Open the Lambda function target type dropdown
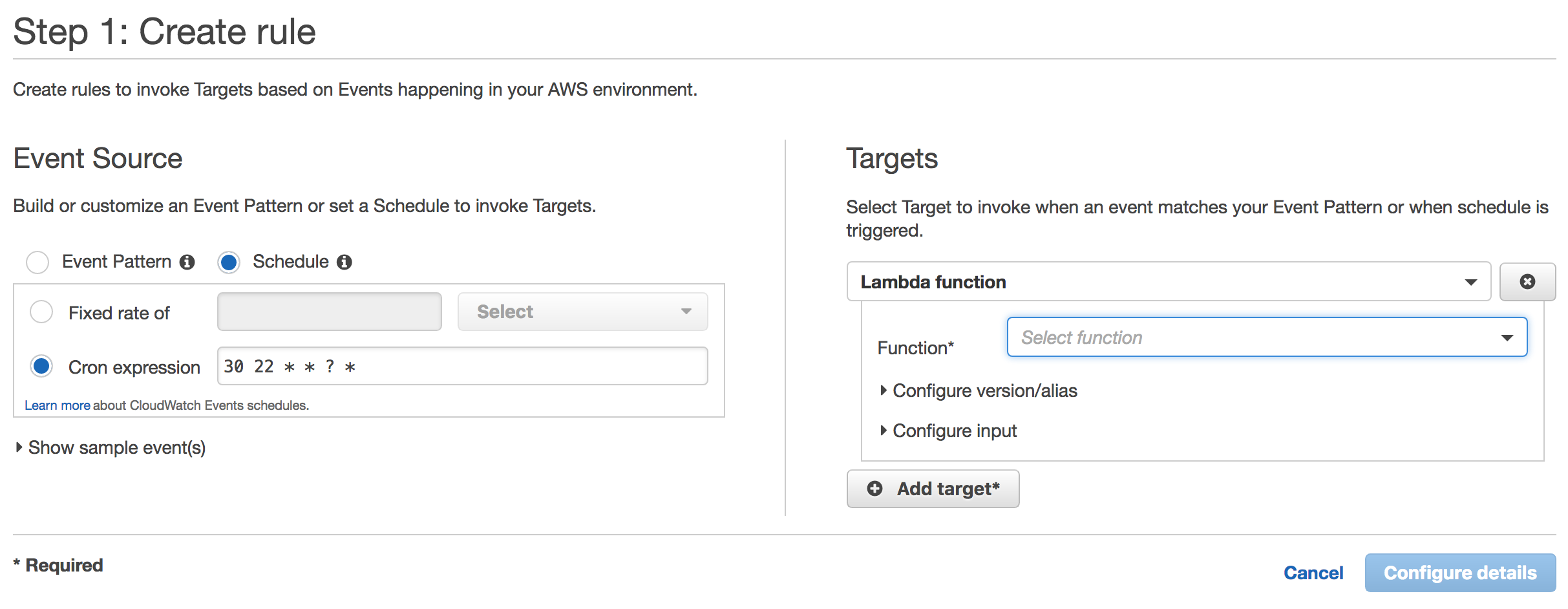This screenshot has height=609, width=1568. (1168, 282)
